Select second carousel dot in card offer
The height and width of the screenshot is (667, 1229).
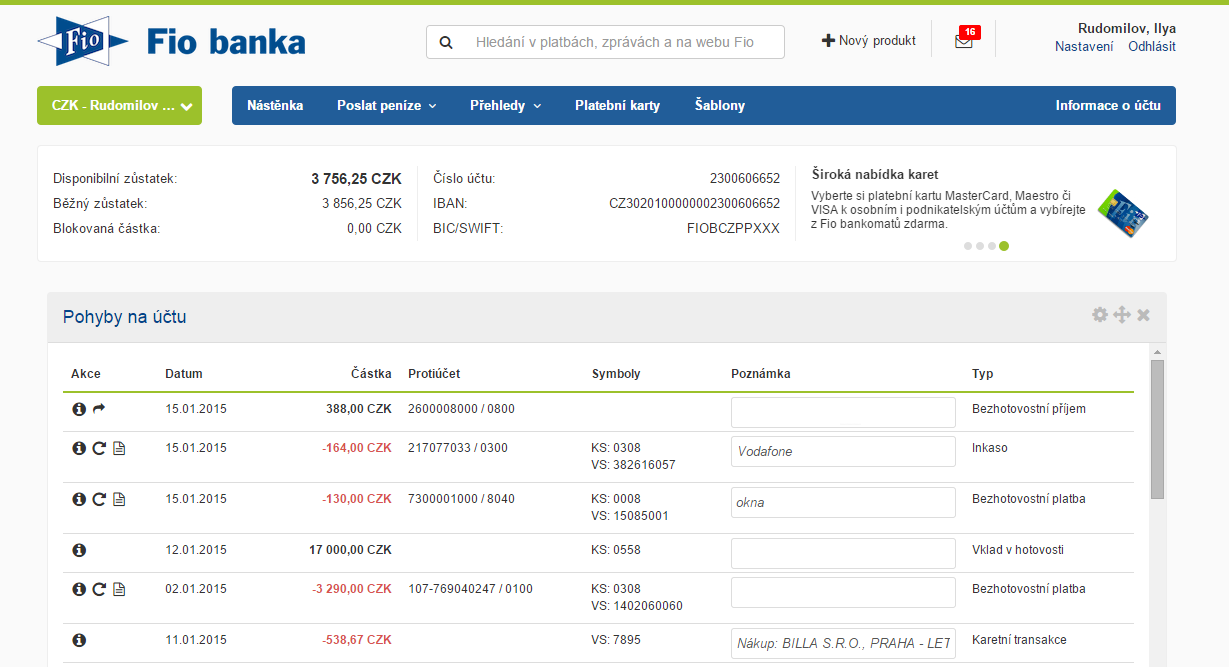(980, 246)
